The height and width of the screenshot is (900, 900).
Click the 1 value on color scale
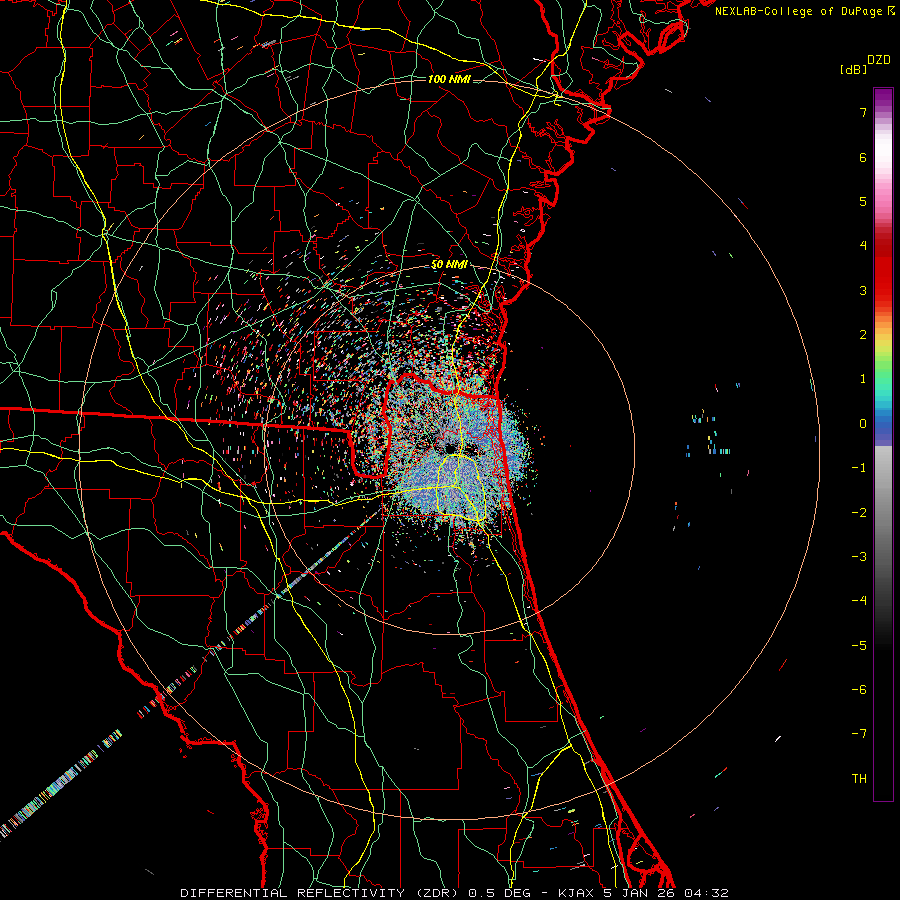click(x=863, y=379)
